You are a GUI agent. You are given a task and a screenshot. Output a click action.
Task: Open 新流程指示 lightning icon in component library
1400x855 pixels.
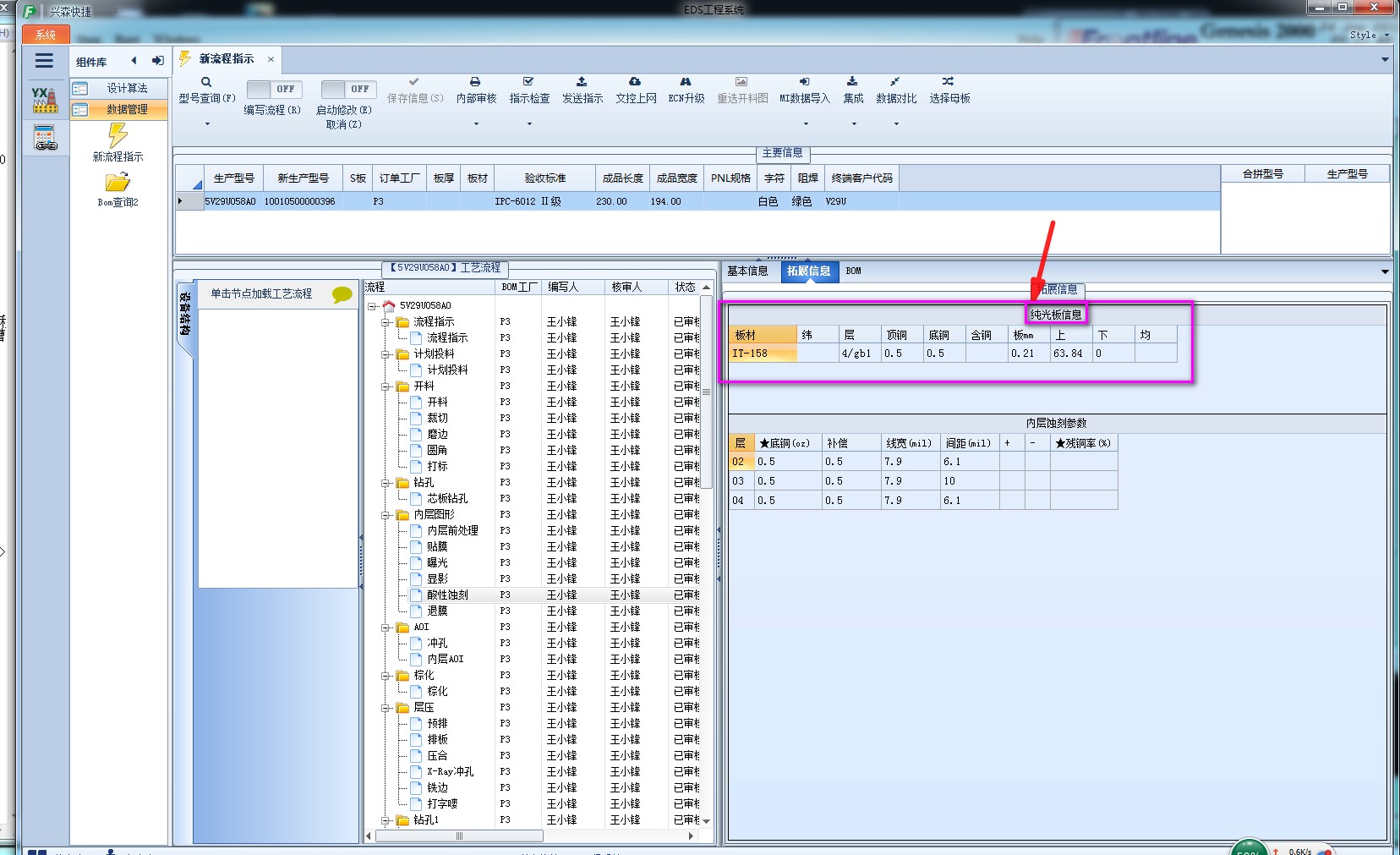(x=118, y=135)
